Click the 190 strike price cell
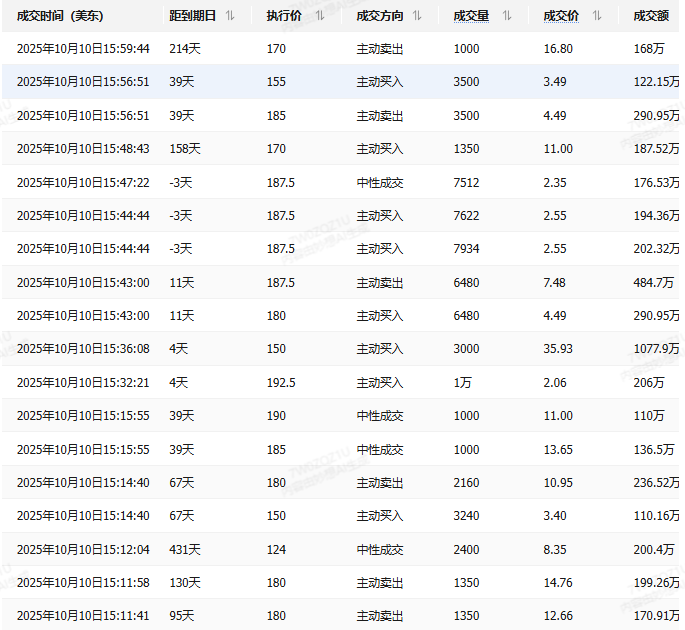Viewport: 685px width, 630px height. click(x=276, y=415)
